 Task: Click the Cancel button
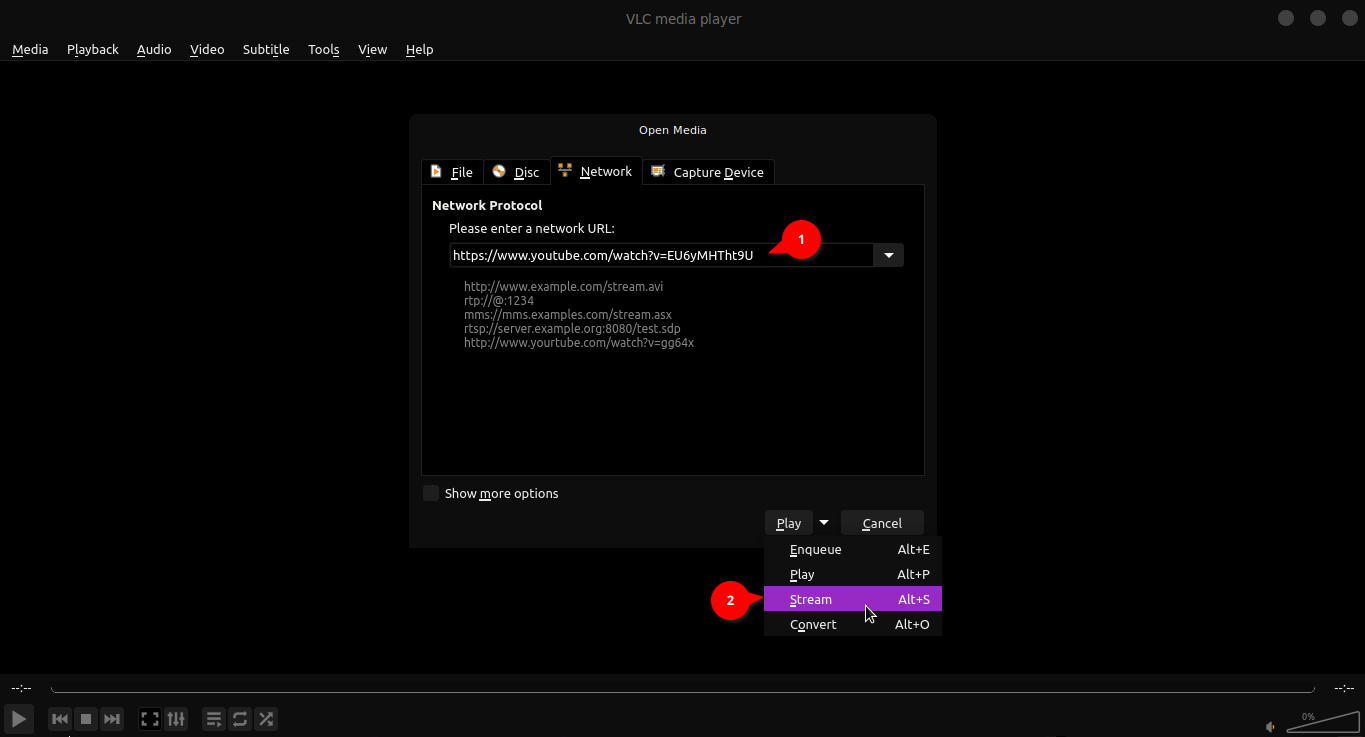882,523
